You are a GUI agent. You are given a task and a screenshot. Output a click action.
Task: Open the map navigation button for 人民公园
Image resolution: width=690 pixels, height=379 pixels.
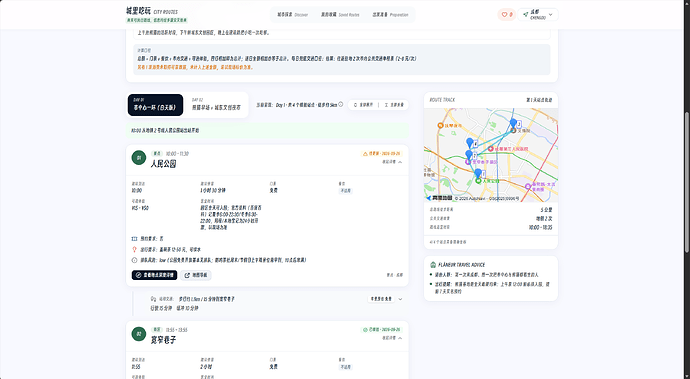click(196, 275)
